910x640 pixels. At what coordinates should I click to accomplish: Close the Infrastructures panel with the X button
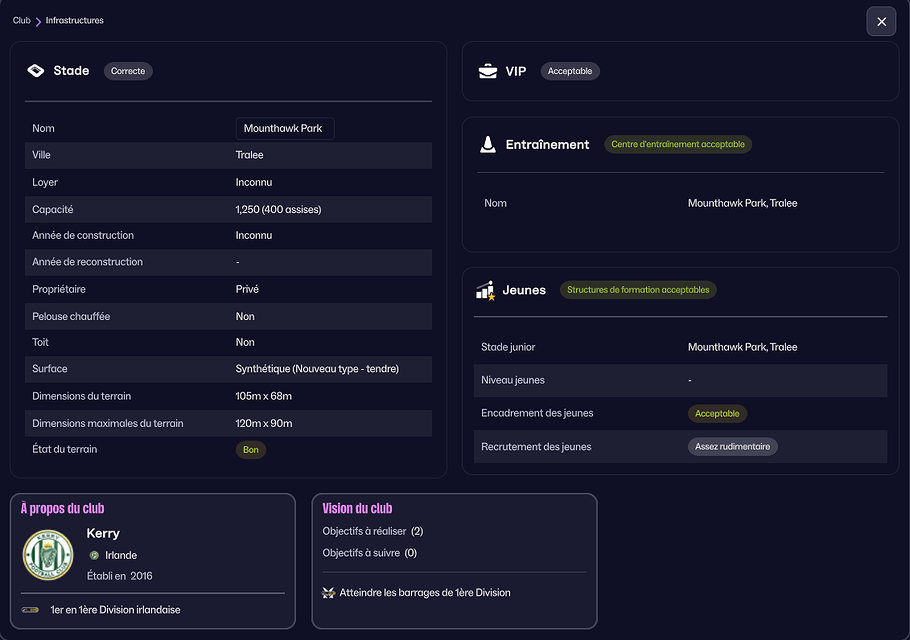(x=881, y=21)
